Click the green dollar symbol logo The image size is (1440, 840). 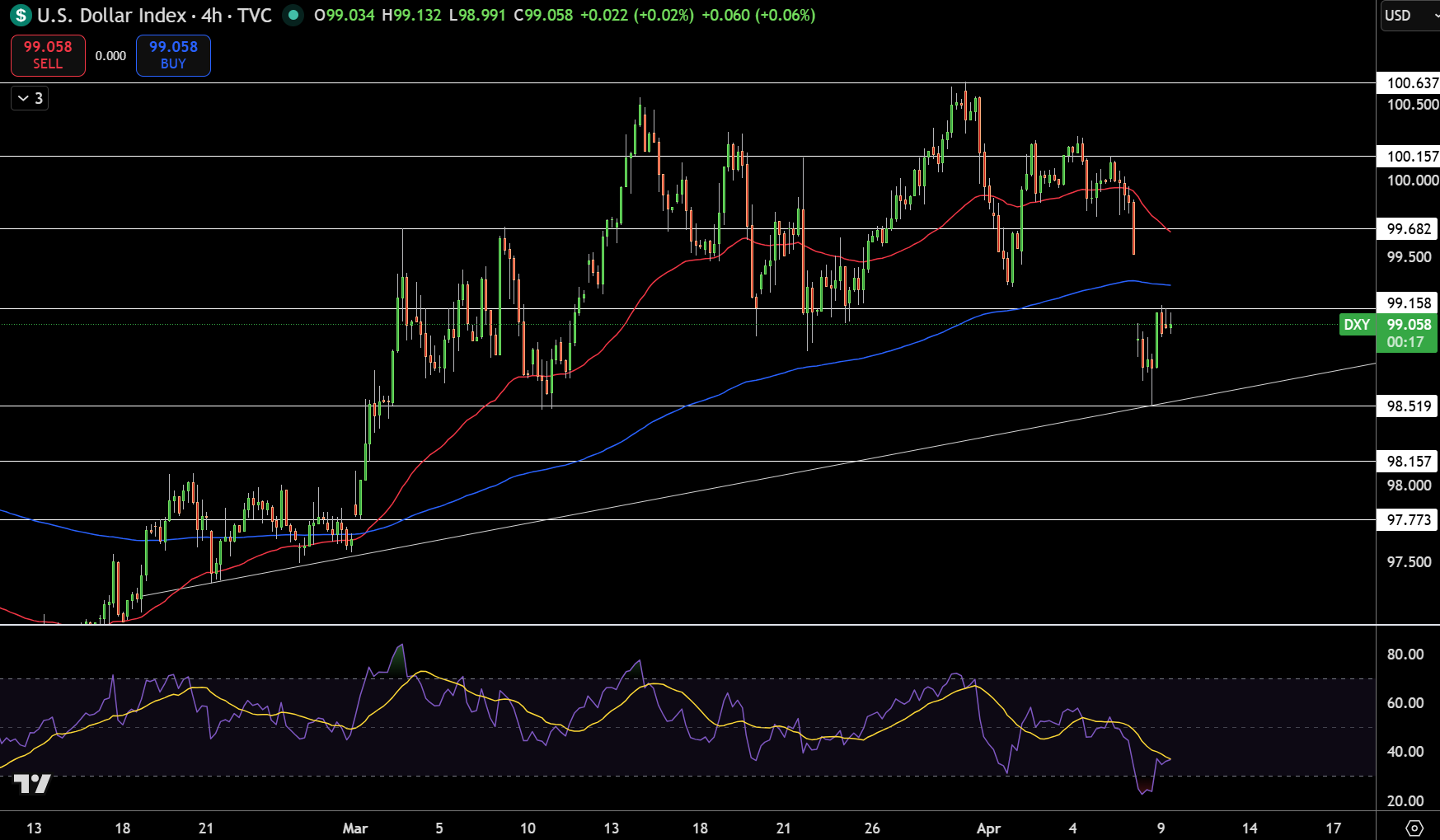[21, 15]
